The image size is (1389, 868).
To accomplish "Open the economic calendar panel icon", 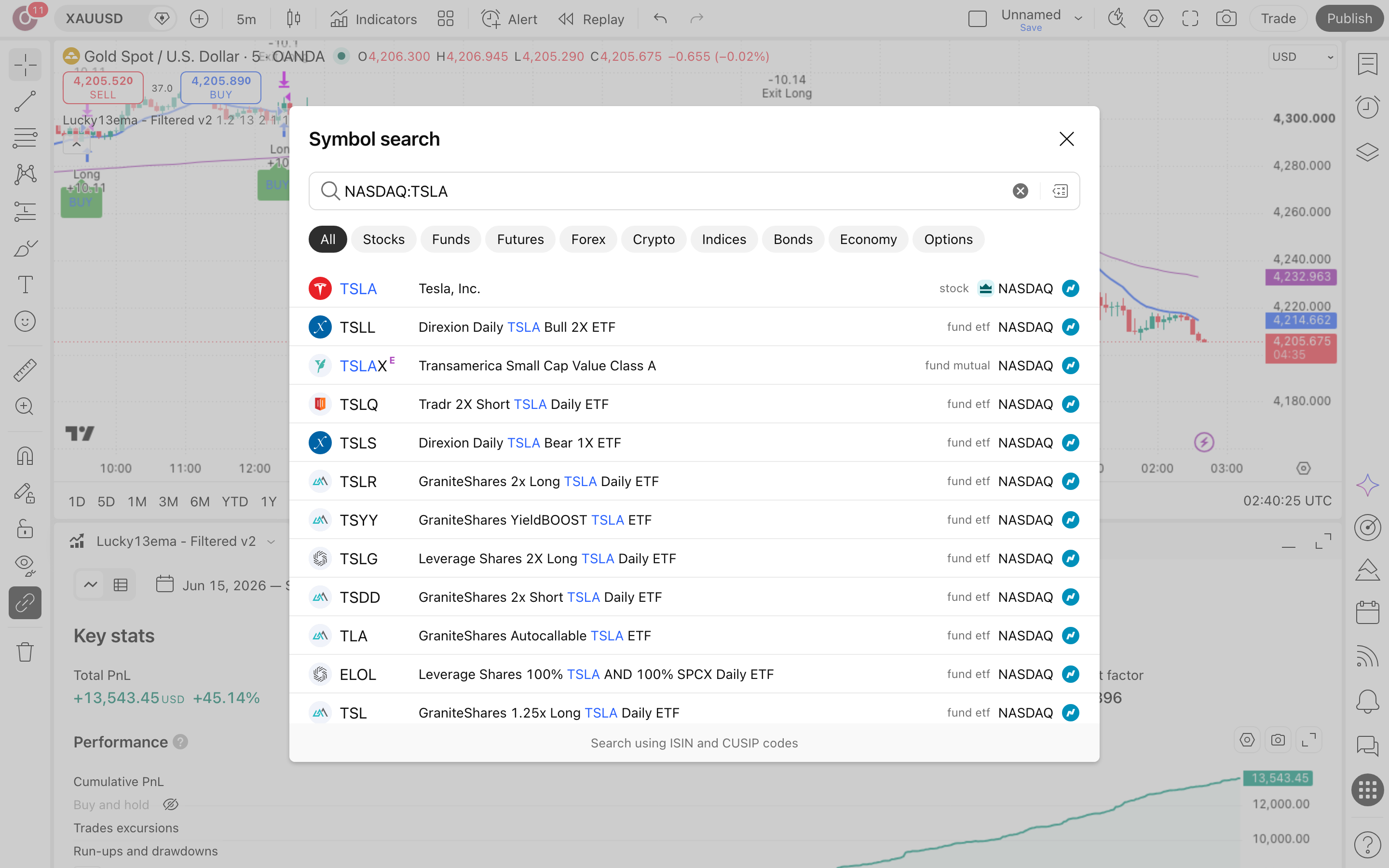I will coord(1367,612).
